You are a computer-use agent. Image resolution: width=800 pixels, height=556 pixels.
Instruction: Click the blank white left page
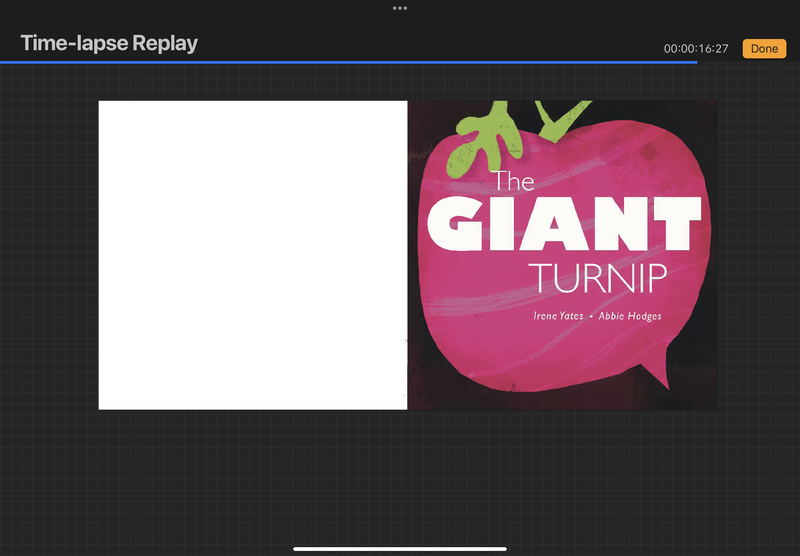pyautogui.click(x=252, y=255)
